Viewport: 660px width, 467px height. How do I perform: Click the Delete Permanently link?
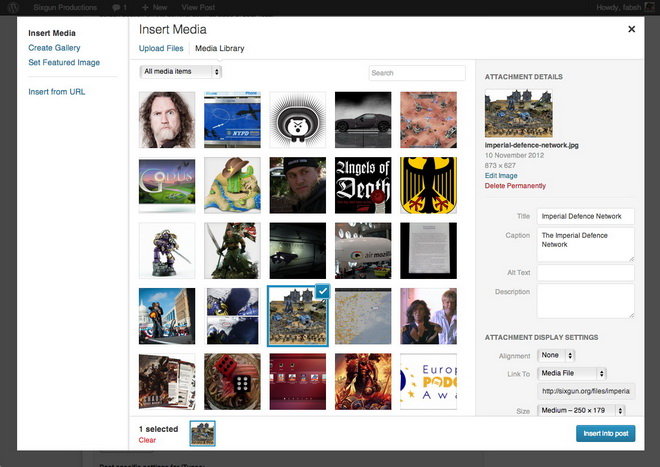[515, 186]
